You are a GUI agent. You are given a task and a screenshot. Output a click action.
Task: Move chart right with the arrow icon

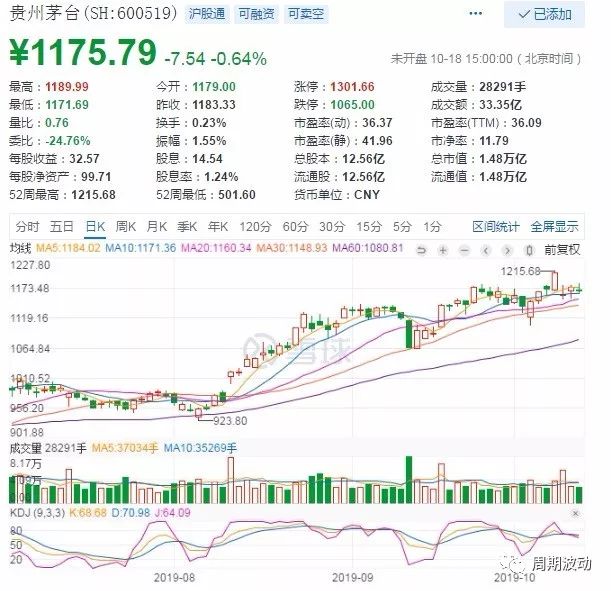507,250
